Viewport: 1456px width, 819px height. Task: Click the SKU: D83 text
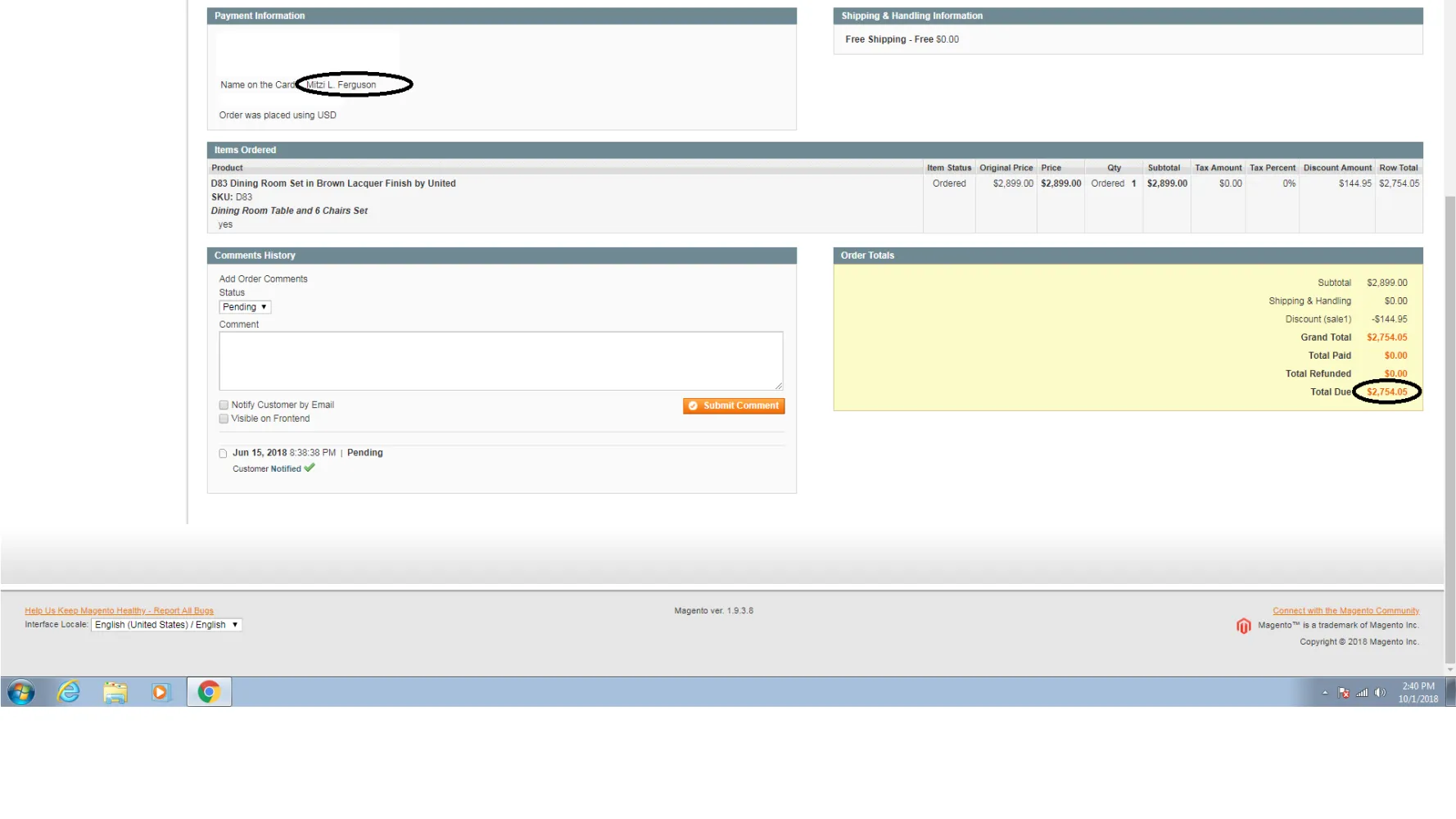(x=232, y=197)
